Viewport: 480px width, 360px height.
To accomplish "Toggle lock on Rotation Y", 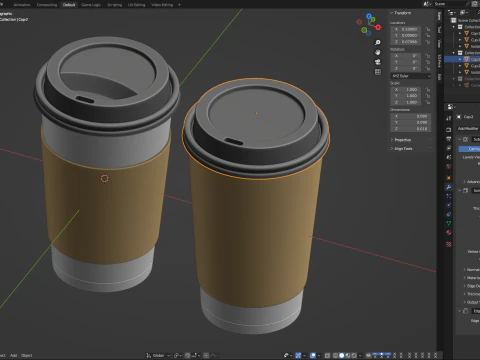I will (x=428, y=62).
